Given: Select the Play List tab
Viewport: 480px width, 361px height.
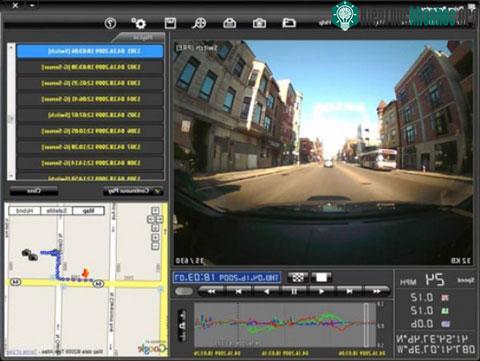Looking at the screenshot, I should 138,37.
